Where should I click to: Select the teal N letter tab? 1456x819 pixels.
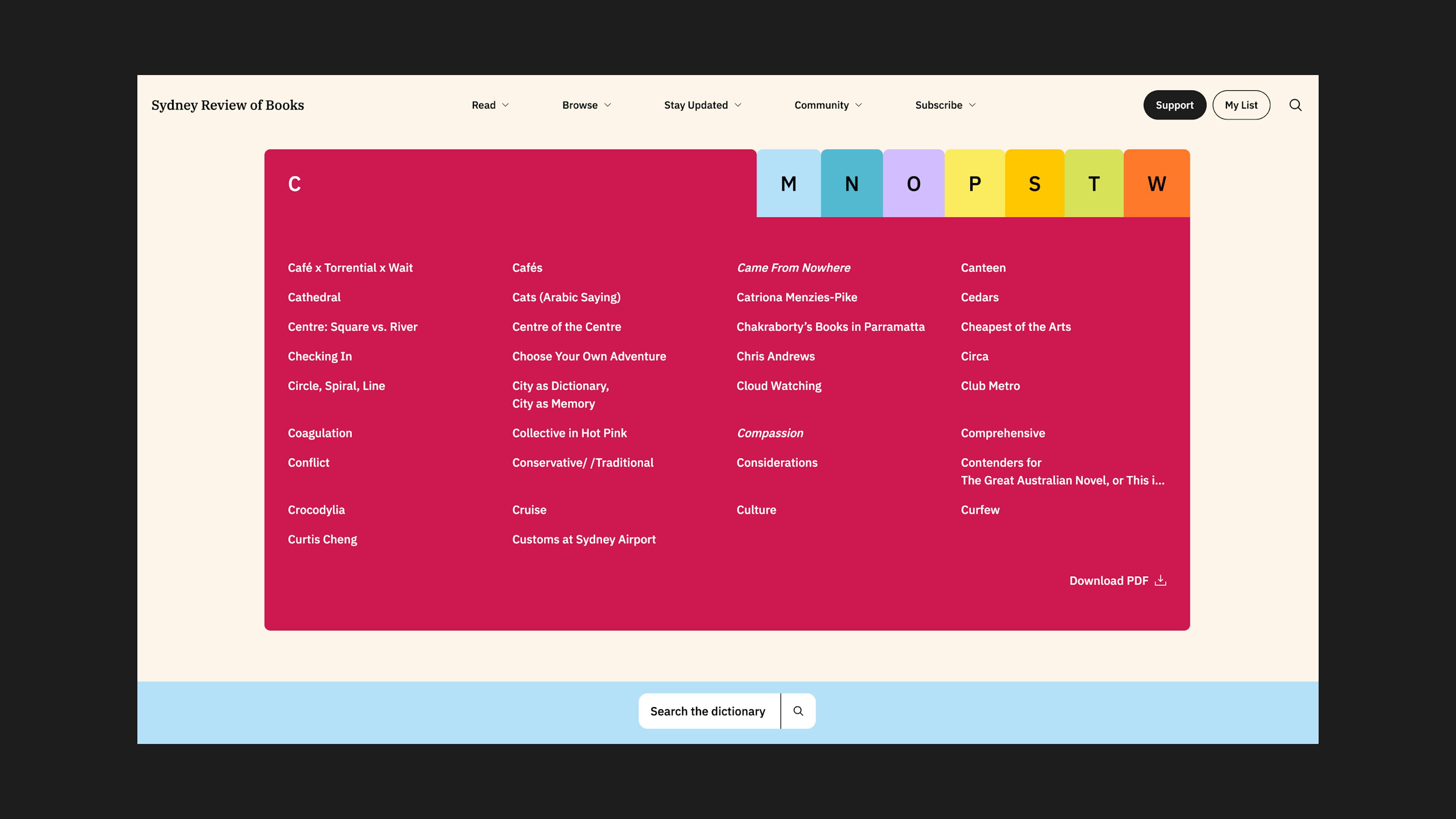coord(851,184)
